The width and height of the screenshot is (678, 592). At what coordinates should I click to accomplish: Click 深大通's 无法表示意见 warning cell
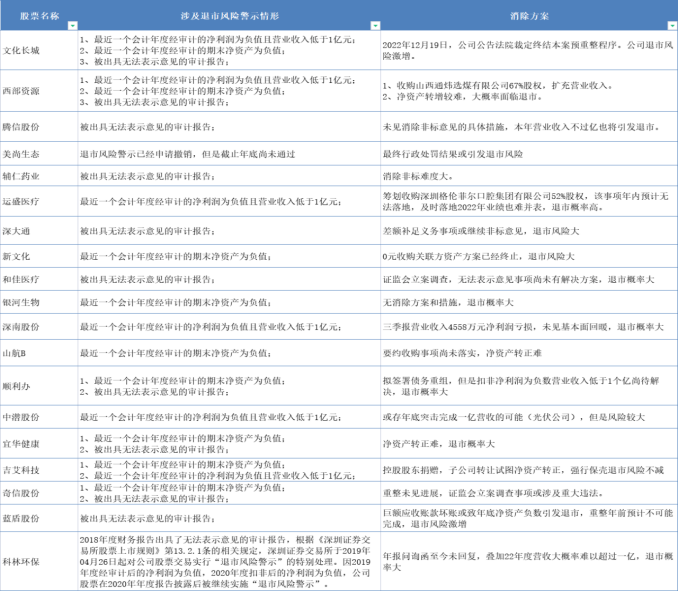click(x=229, y=231)
